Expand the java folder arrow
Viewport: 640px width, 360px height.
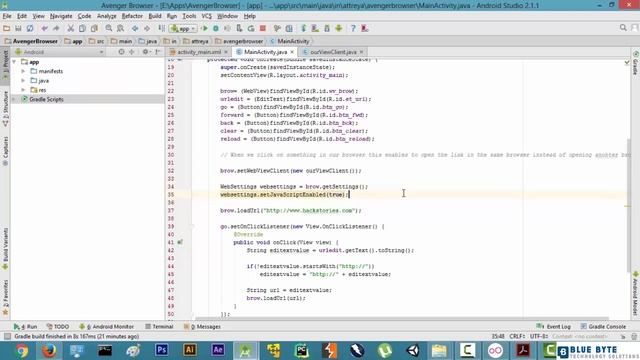point(23,80)
